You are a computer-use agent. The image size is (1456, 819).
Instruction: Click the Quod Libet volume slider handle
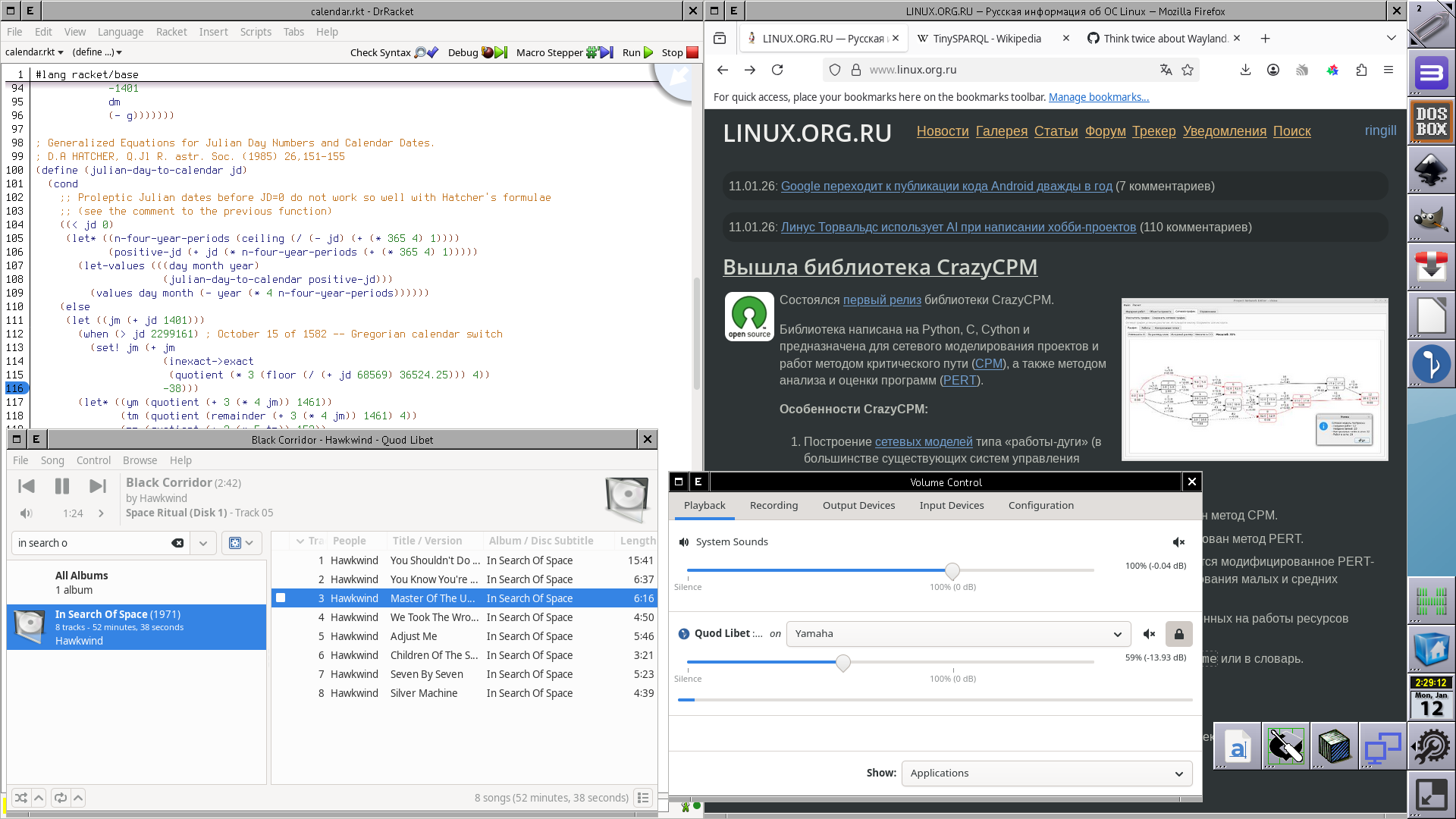(x=843, y=663)
